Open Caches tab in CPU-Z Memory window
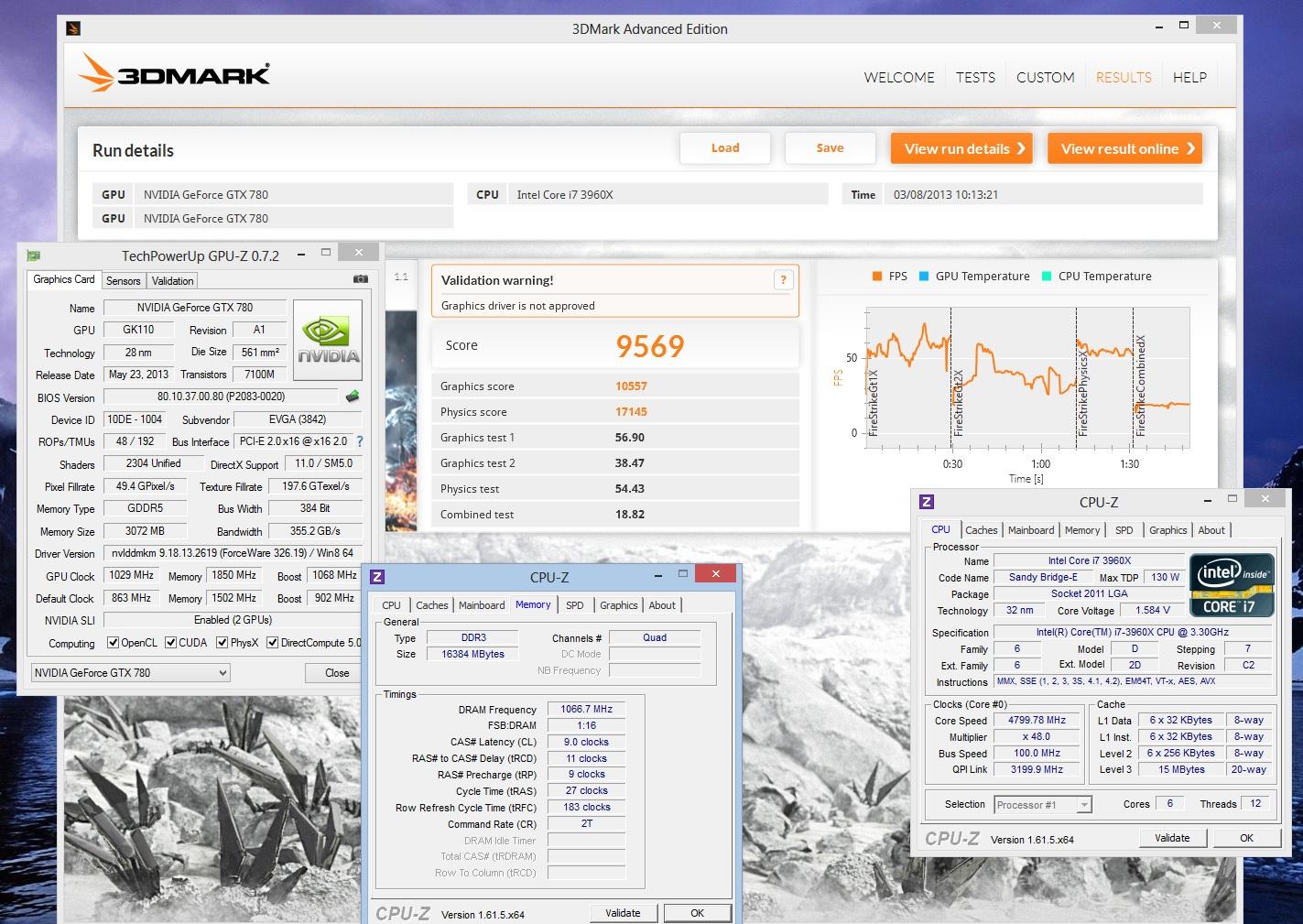This screenshot has width=1303, height=924. tap(431, 605)
